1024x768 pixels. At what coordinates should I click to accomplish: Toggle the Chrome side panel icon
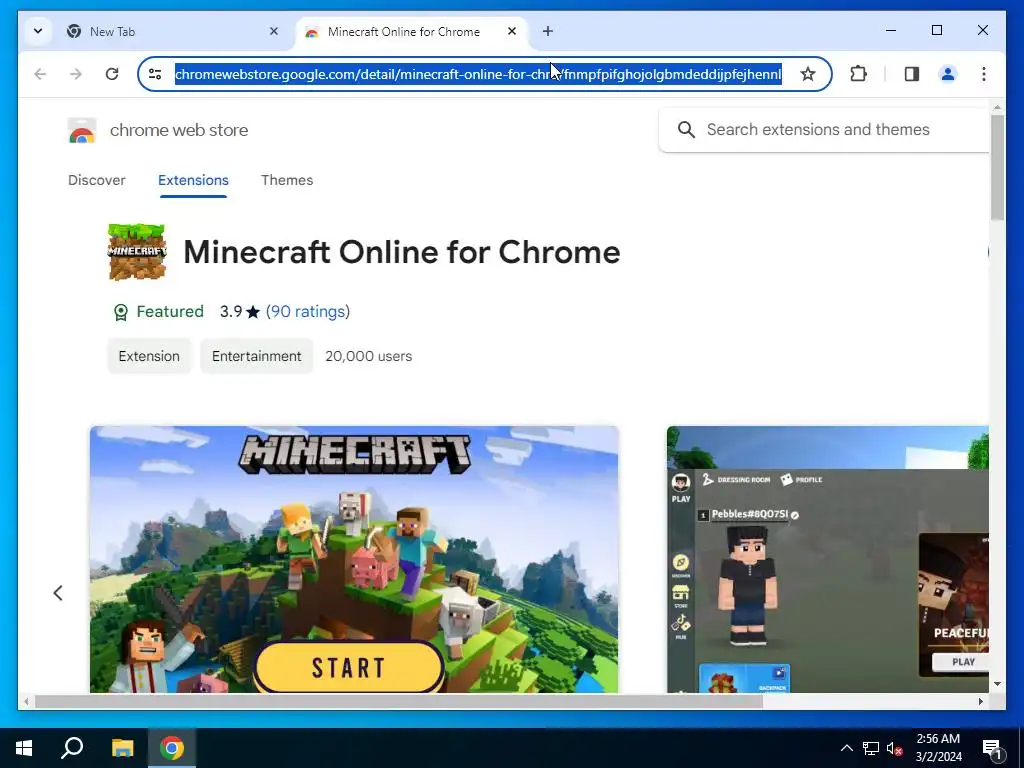[x=912, y=74]
